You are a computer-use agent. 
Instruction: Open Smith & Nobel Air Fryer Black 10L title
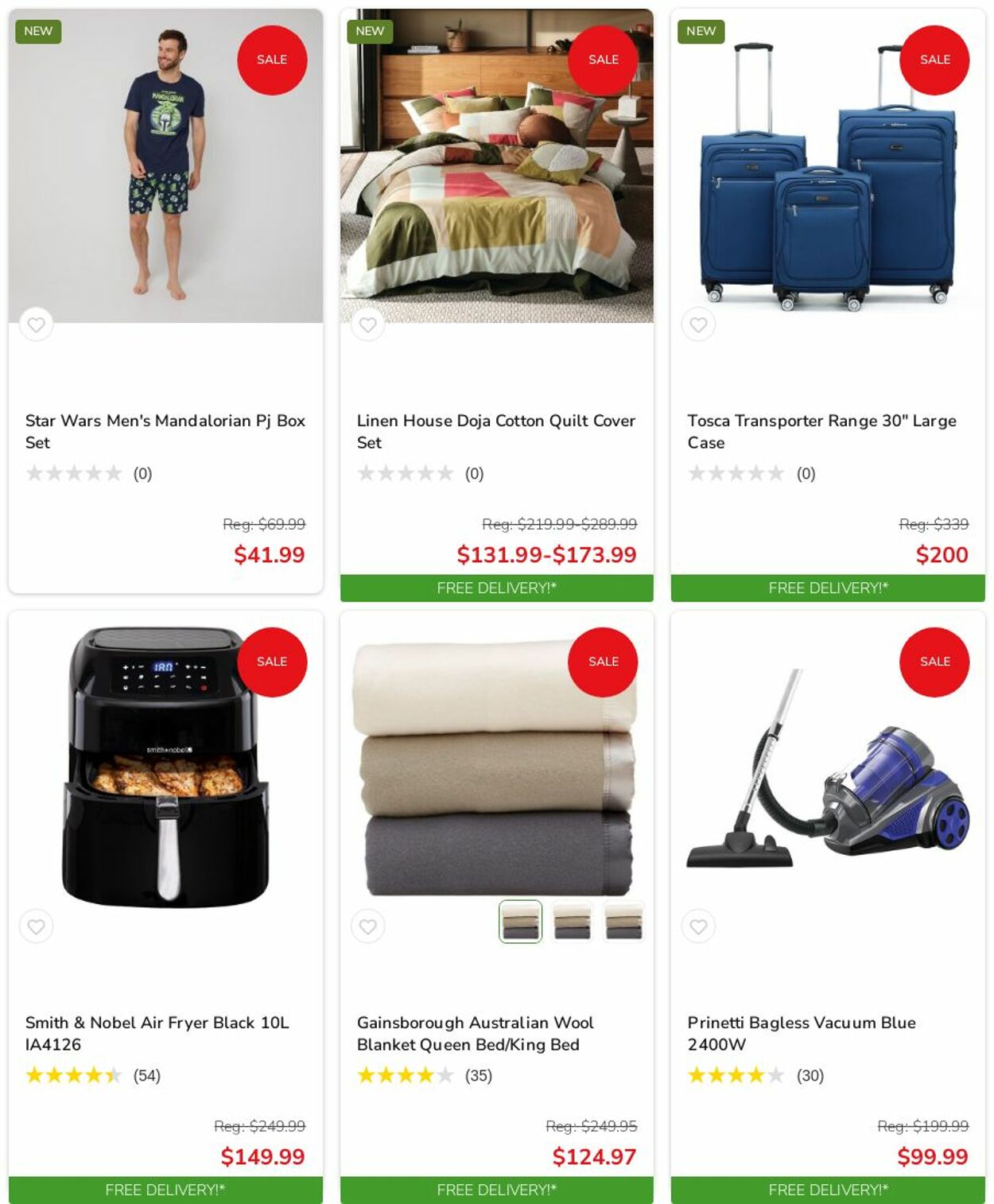[157, 1033]
